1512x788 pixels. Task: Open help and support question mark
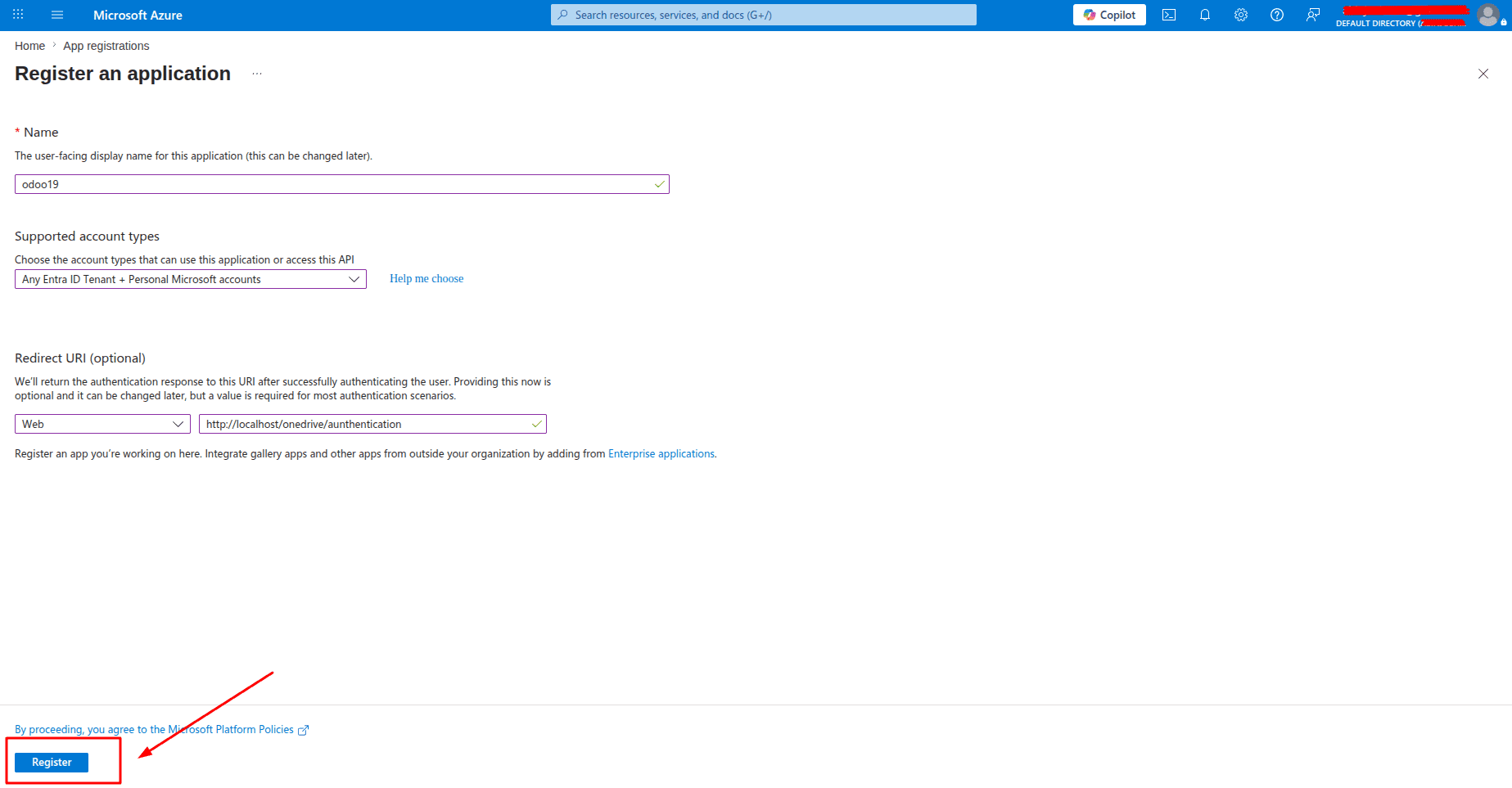tap(1277, 15)
